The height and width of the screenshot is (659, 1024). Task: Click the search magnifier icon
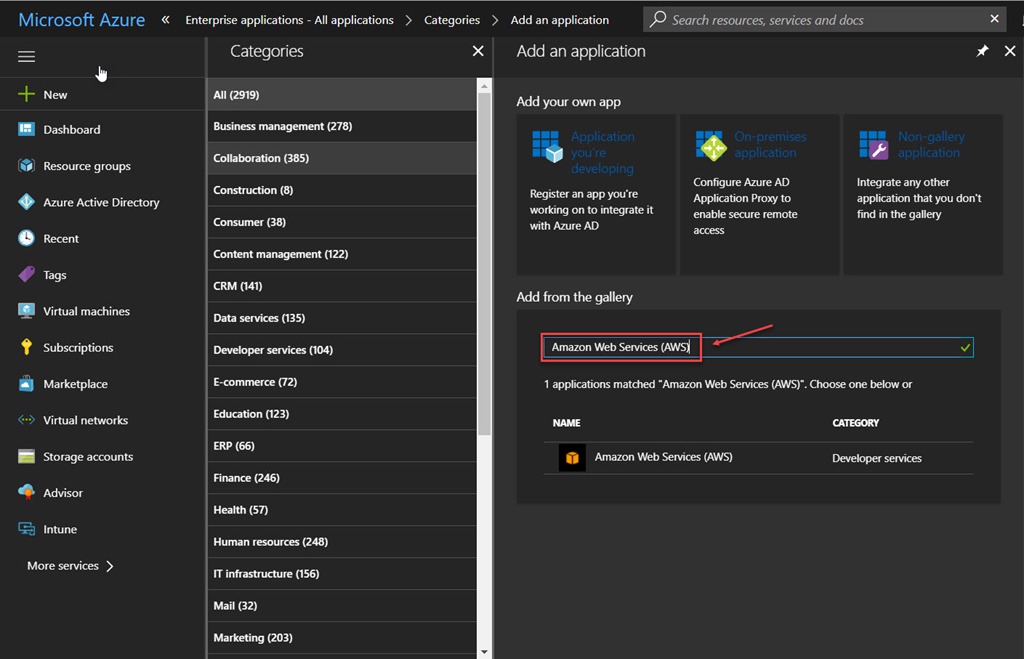point(658,20)
